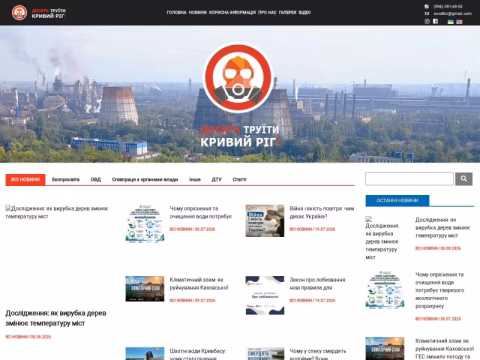Open article Чому у спеку смердять водойми
The width and height of the screenshot is (480, 360).
pyautogui.click(x=318, y=354)
